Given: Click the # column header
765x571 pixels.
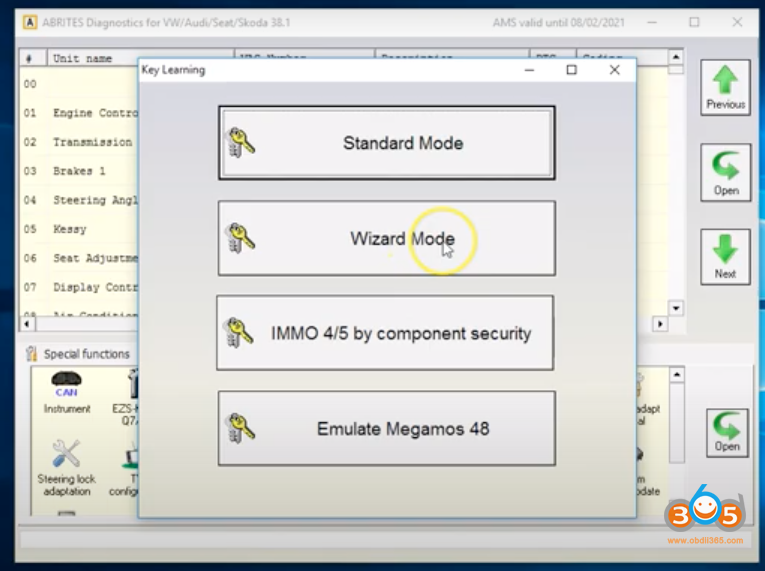Looking at the screenshot, I should click(33, 58).
